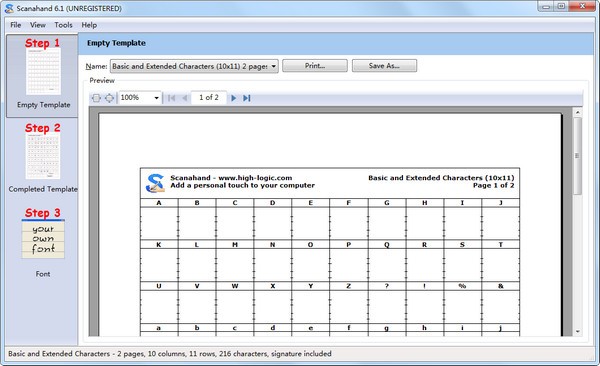
Task: Click the Scanahand logo in template header
Action: pos(155,183)
